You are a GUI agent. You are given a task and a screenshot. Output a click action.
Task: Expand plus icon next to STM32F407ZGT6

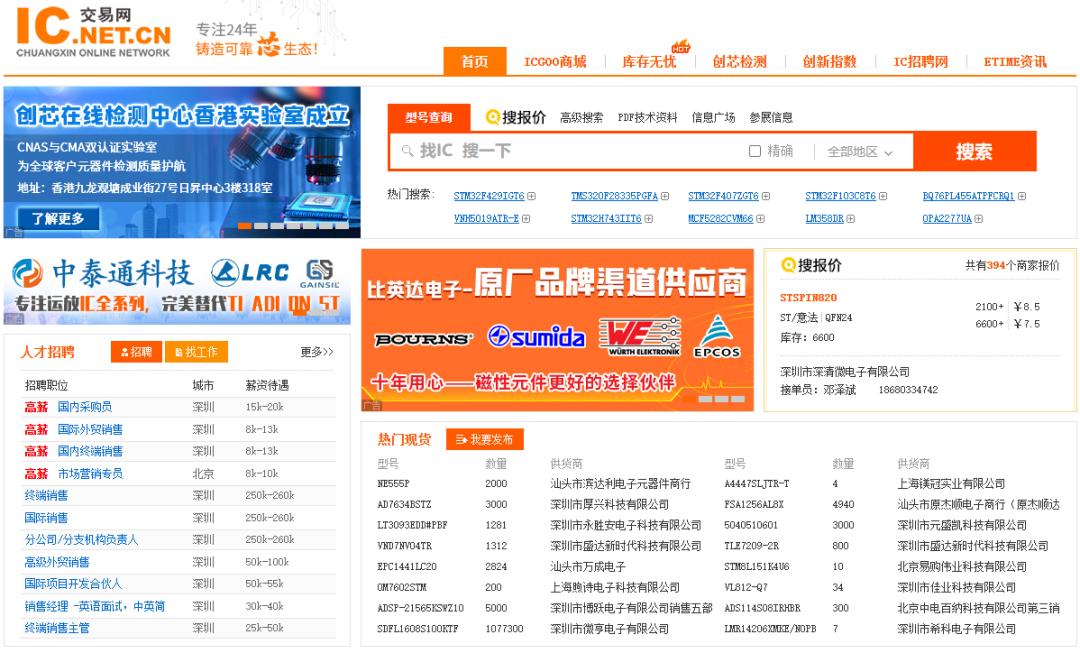766,196
